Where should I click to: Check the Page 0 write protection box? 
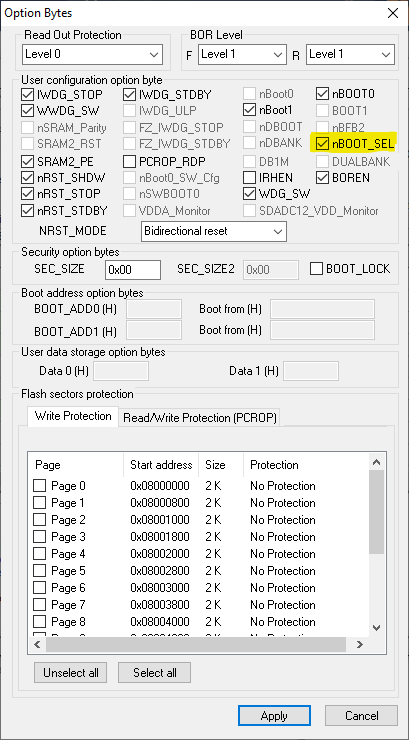(40, 486)
